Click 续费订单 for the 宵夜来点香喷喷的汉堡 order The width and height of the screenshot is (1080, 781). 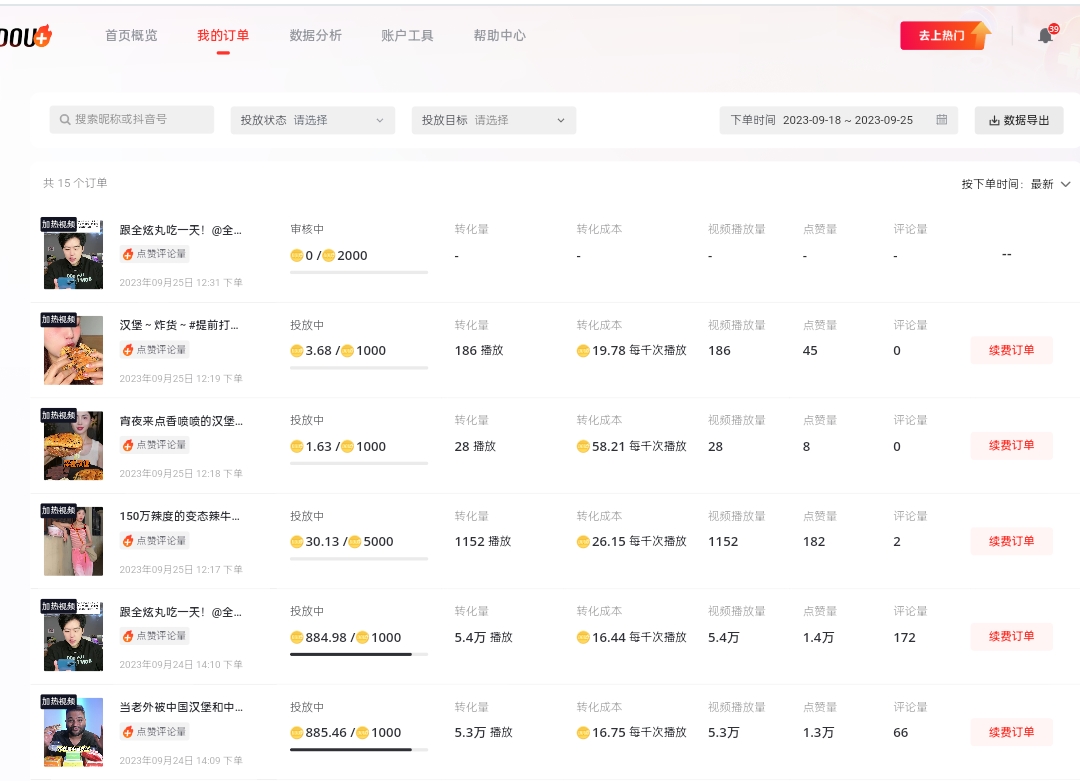[1011, 446]
